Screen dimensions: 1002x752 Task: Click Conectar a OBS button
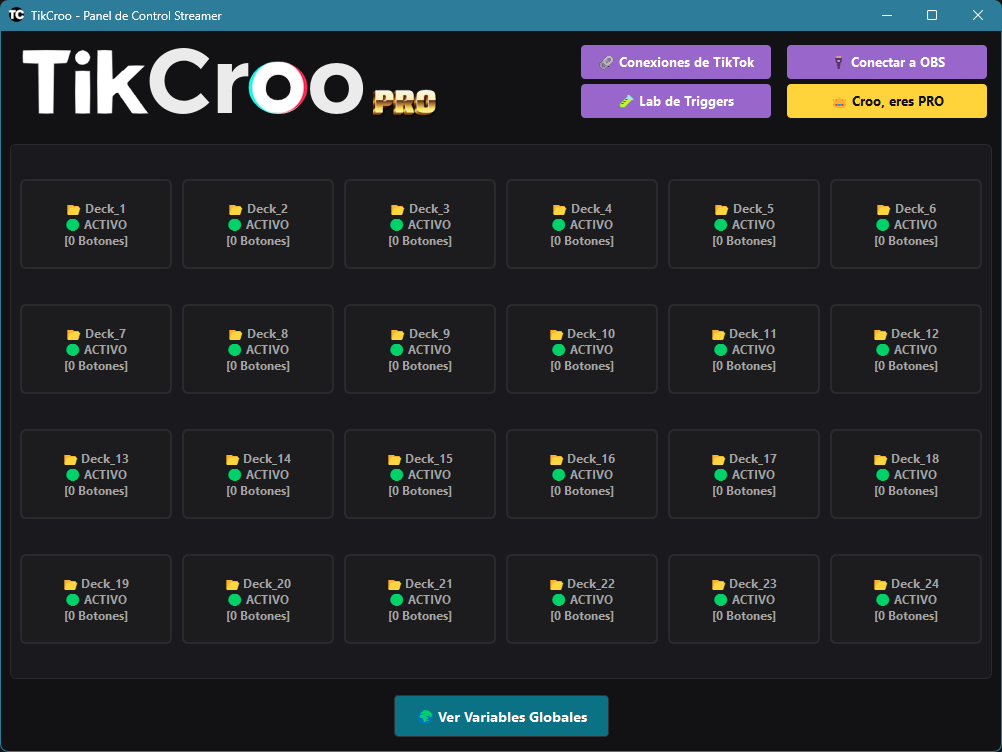(886, 62)
